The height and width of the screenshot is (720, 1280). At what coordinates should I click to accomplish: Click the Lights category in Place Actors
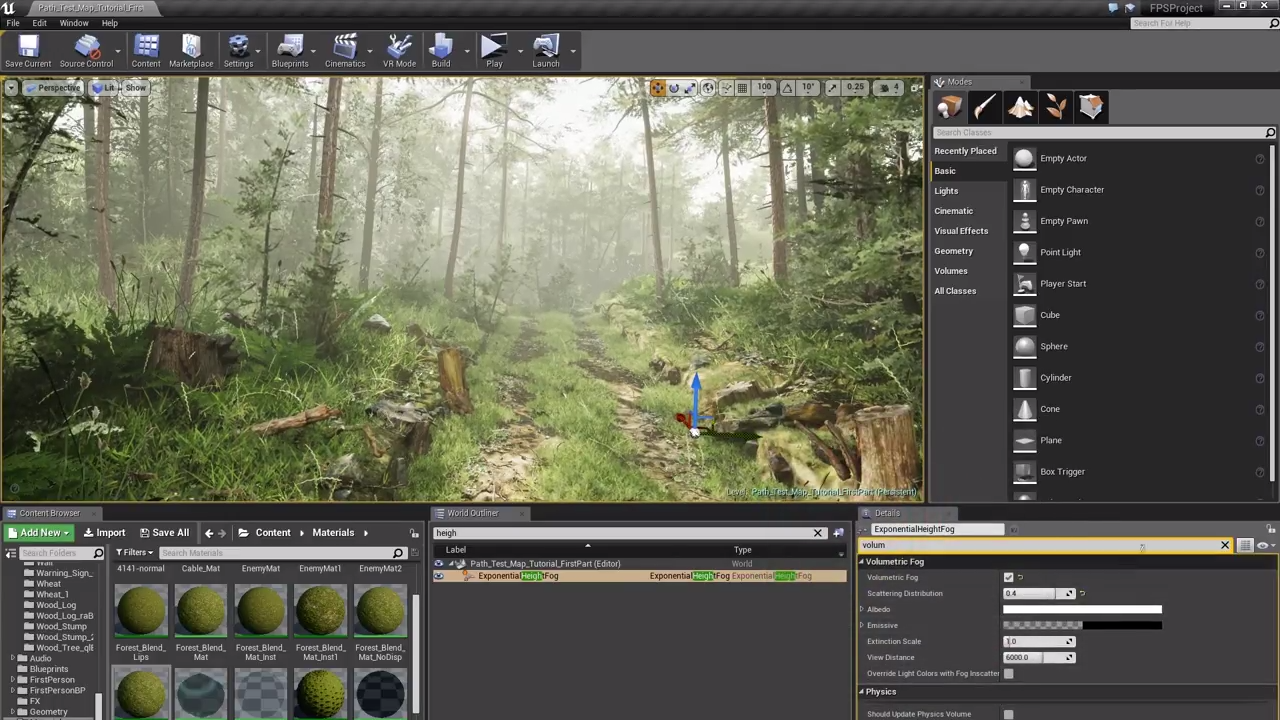pos(946,190)
